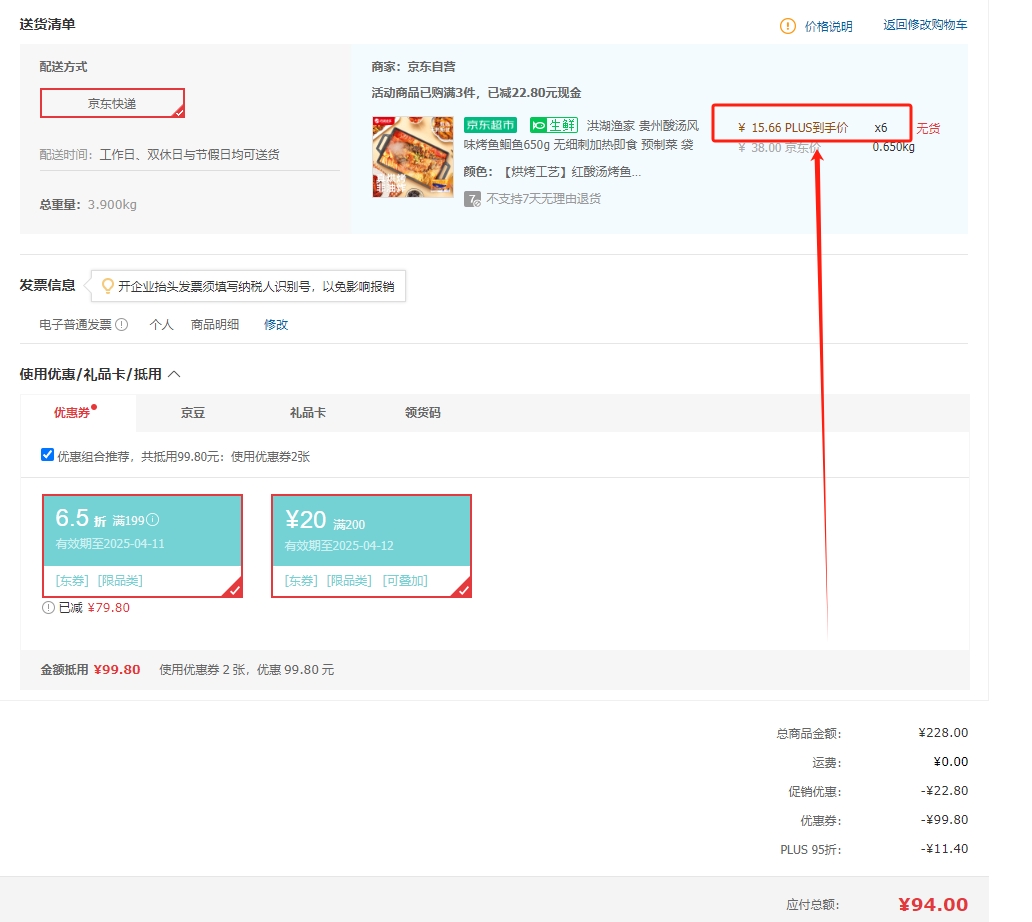1032x922 pixels.
Task: Deselect the 6.5折 满199 coupon
Action: [x=142, y=546]
